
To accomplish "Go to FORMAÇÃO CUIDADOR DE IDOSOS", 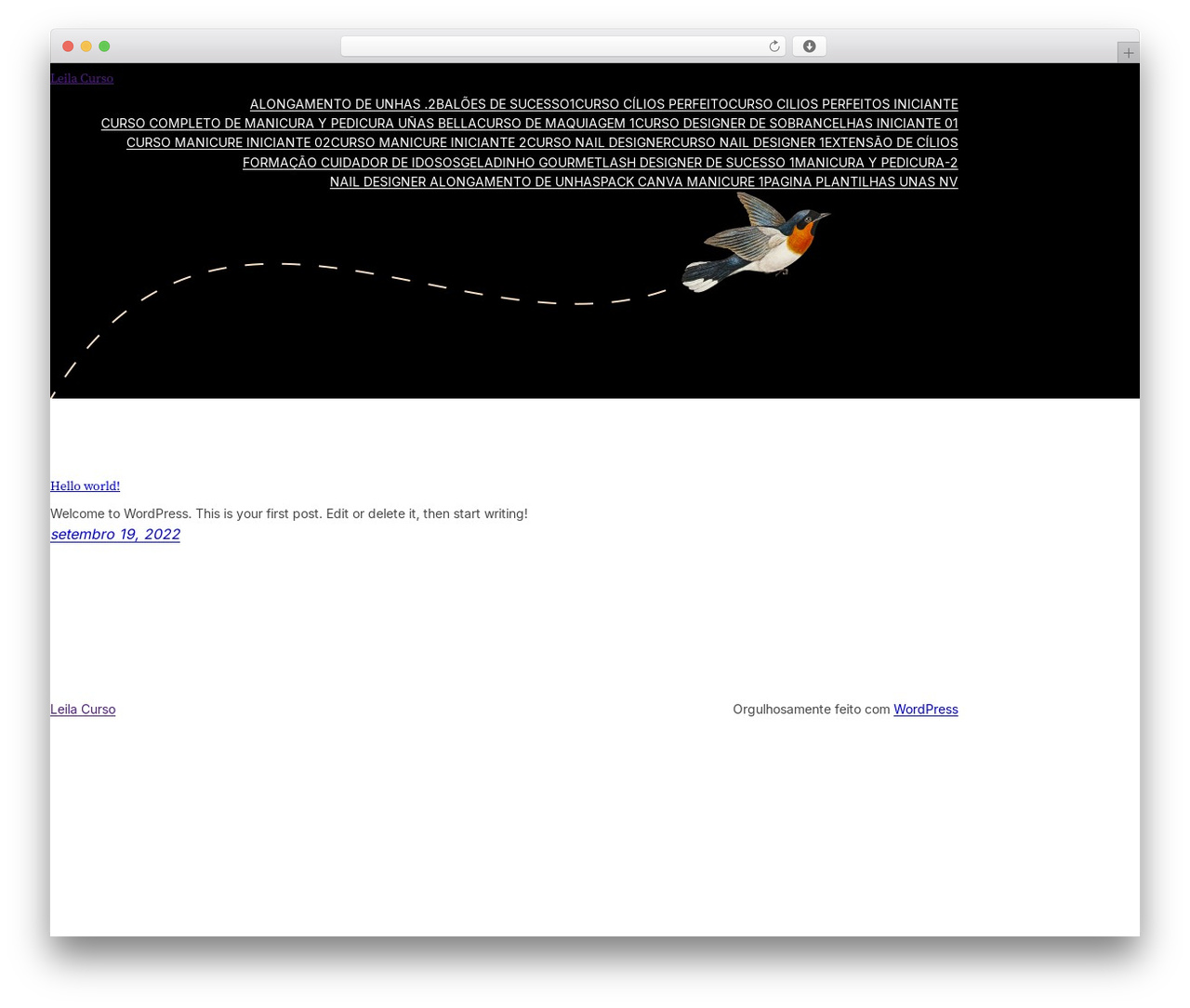I will 351,163.
